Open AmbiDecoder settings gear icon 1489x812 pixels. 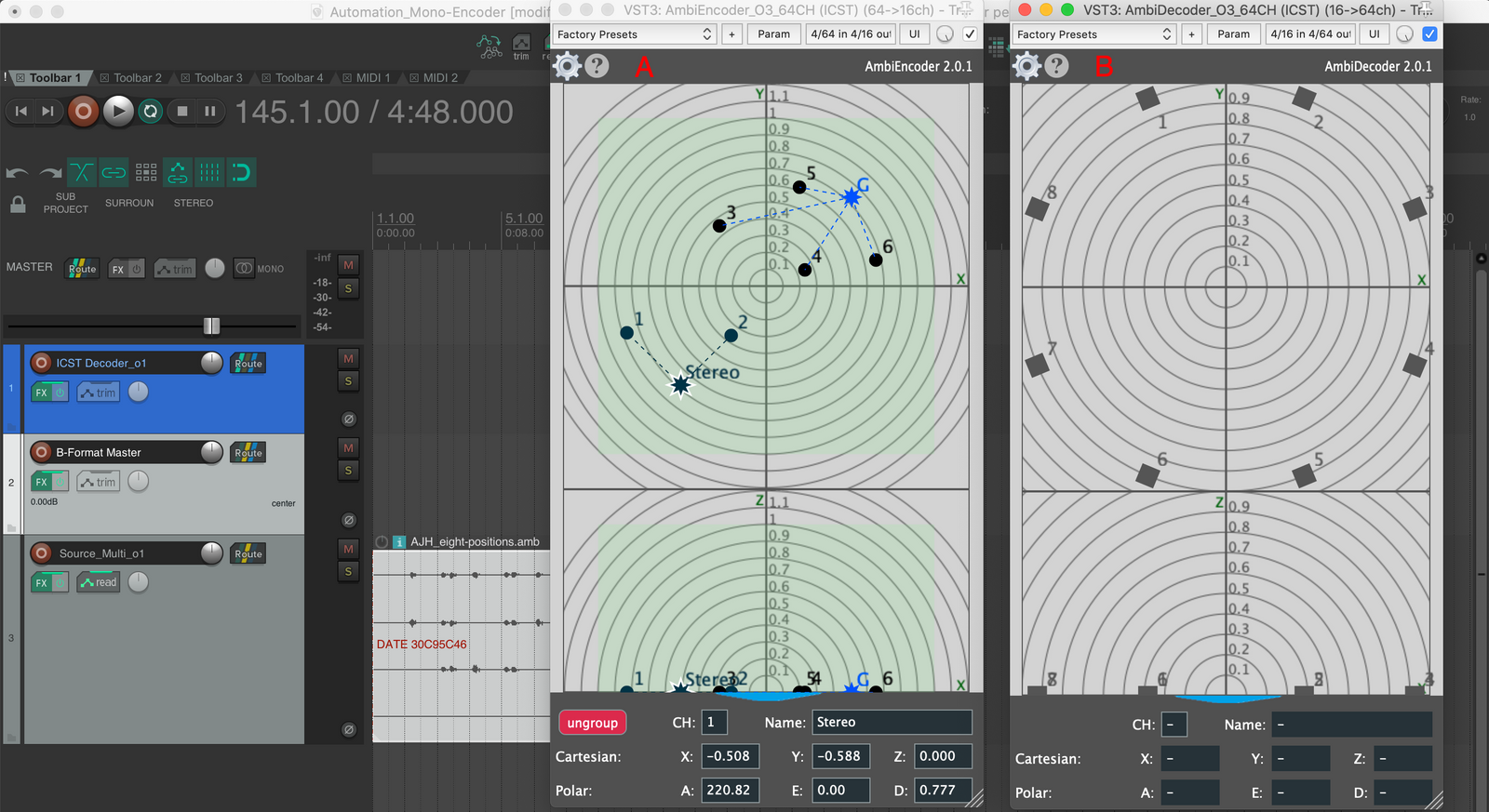coord(1026,66)
